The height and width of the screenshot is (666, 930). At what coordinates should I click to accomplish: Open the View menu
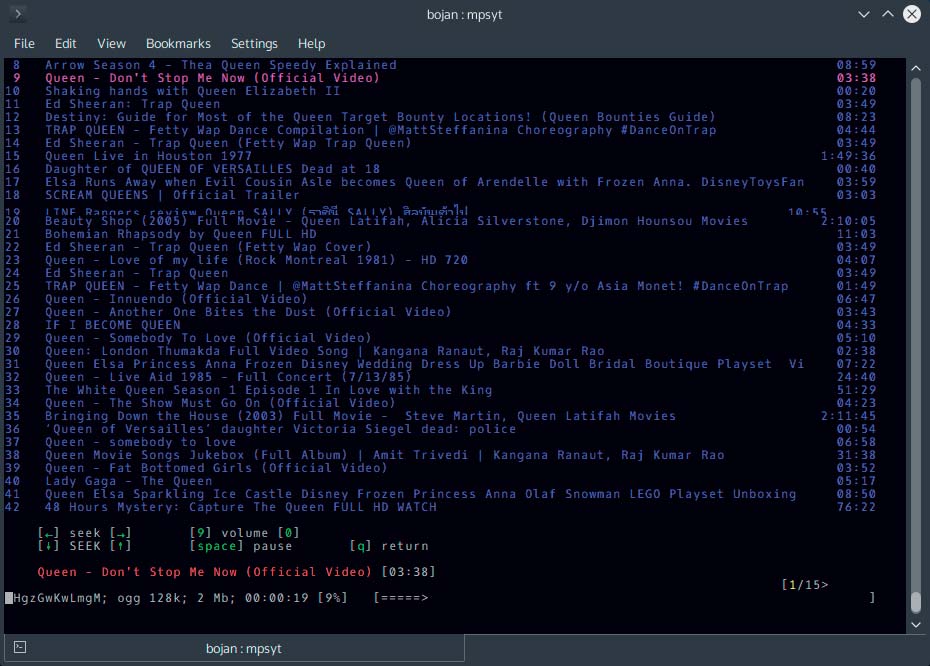[112, 43]
